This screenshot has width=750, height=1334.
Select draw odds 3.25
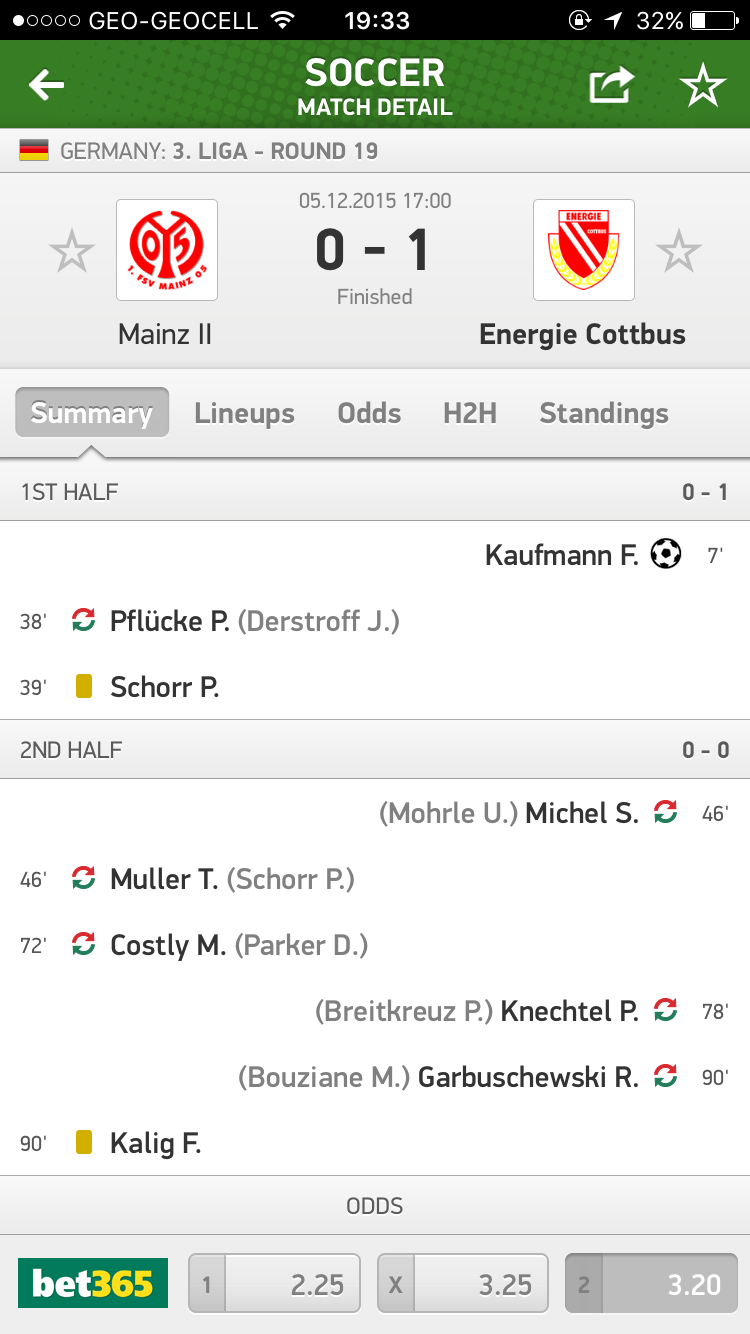pyautogui.click(x=463, y=1283)
